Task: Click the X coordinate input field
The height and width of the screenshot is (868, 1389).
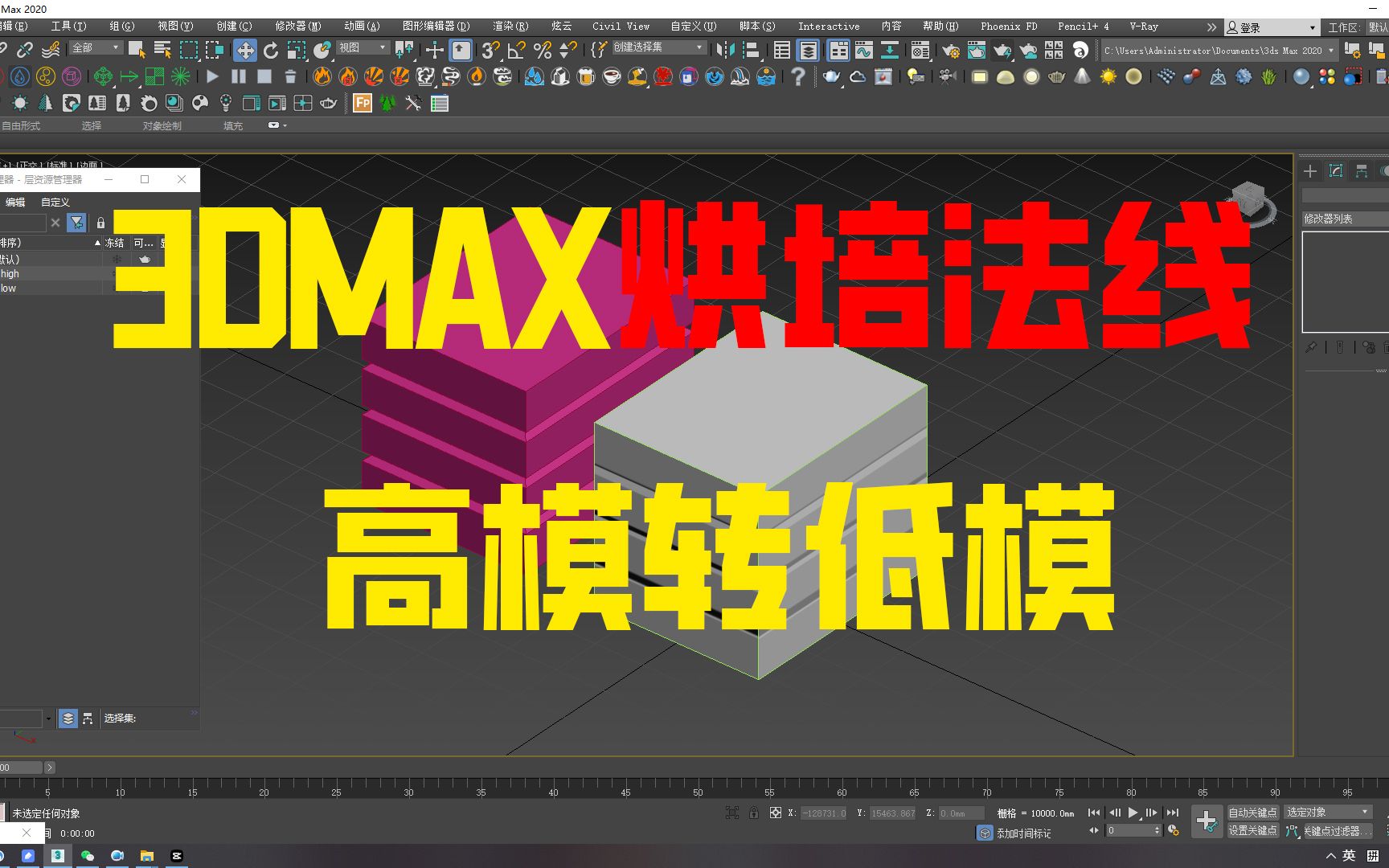Action: coord(824,813)
